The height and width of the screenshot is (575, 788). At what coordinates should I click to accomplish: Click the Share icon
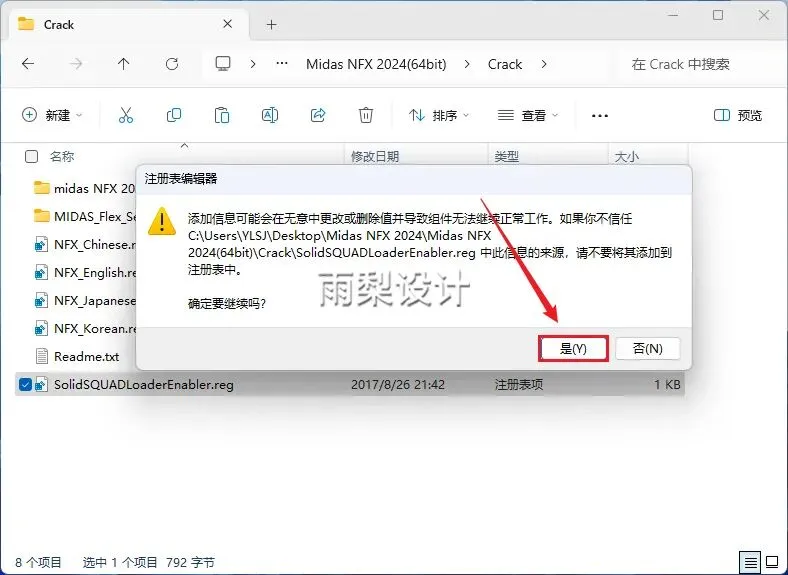pyautogui.click(x=318, y=115)
